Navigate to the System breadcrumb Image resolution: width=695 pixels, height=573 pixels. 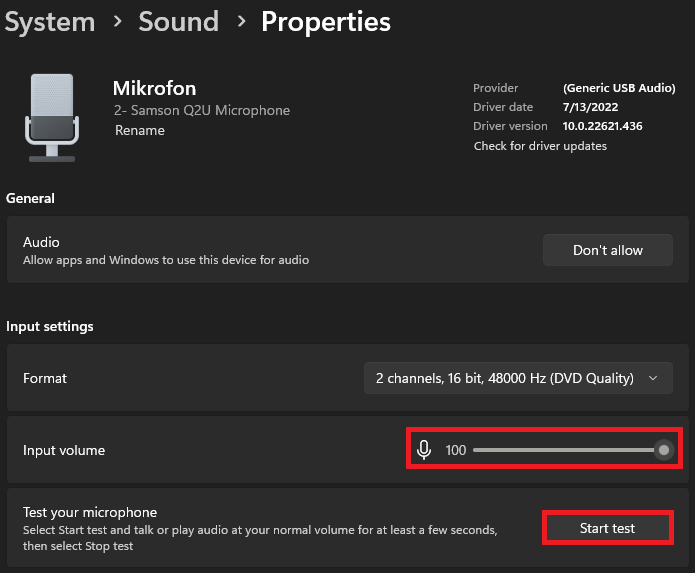point(50,21)
